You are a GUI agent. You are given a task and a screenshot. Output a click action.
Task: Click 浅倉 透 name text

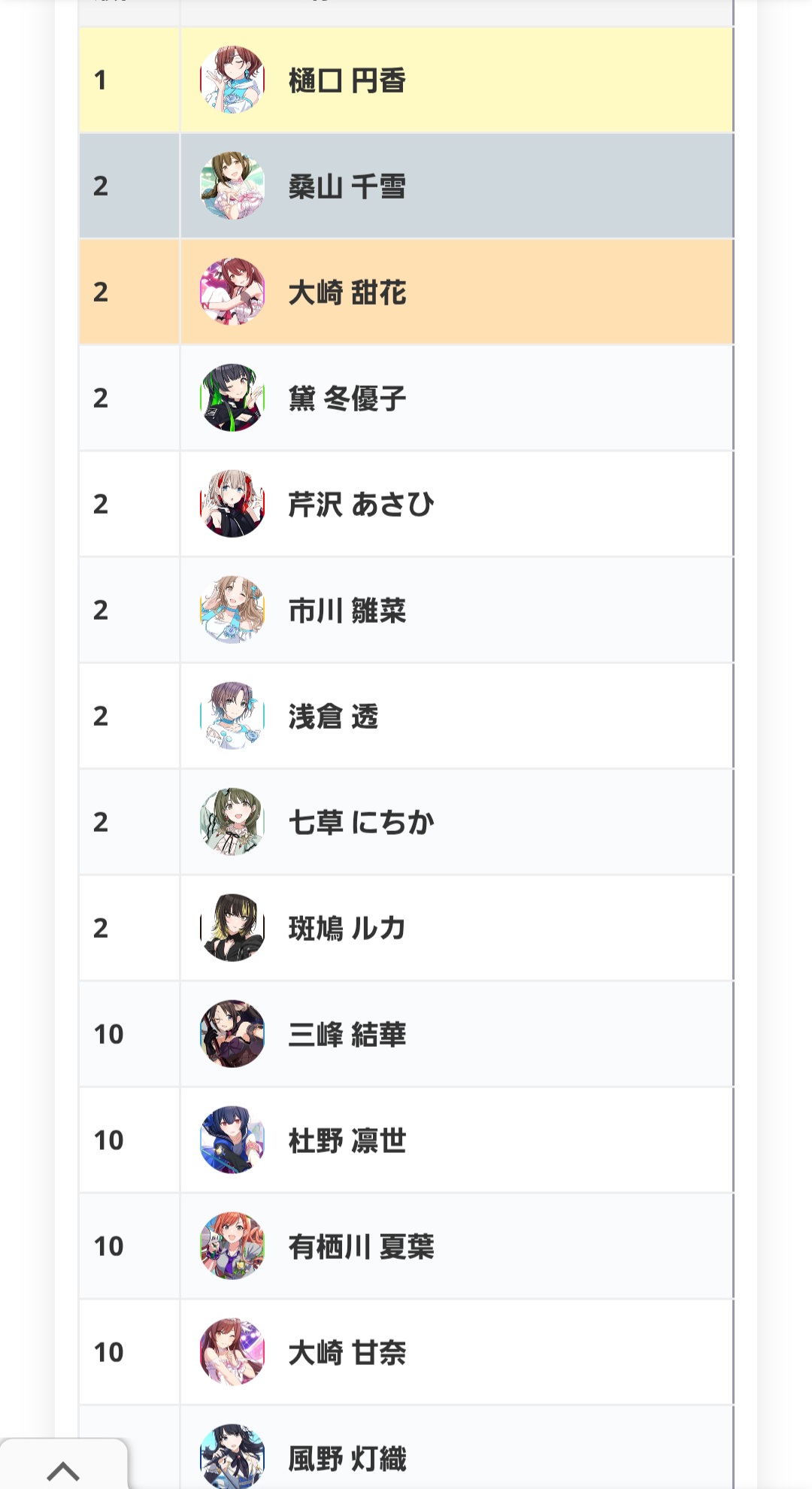pyautogui.click(x=333, y=717)
